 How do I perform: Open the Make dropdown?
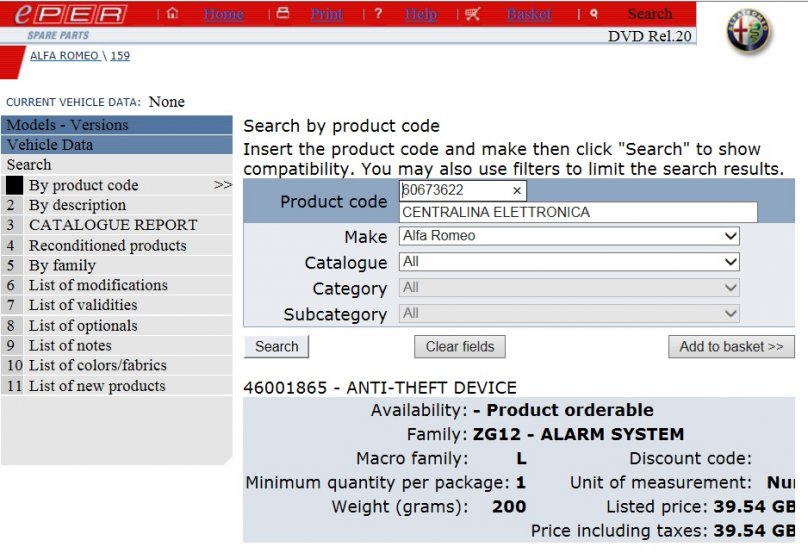tap(568, 237)
